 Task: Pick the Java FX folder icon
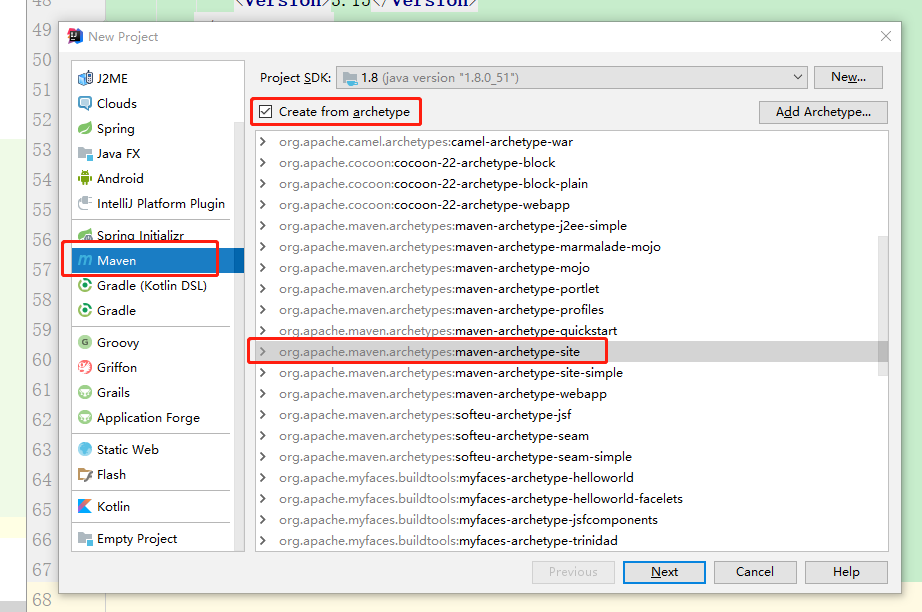[85, 153]
